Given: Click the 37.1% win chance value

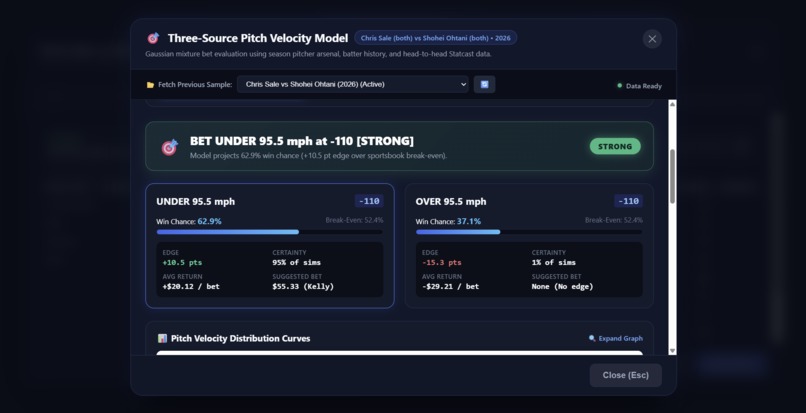Looking at the screenshot, I should click(x=469, y=221).
